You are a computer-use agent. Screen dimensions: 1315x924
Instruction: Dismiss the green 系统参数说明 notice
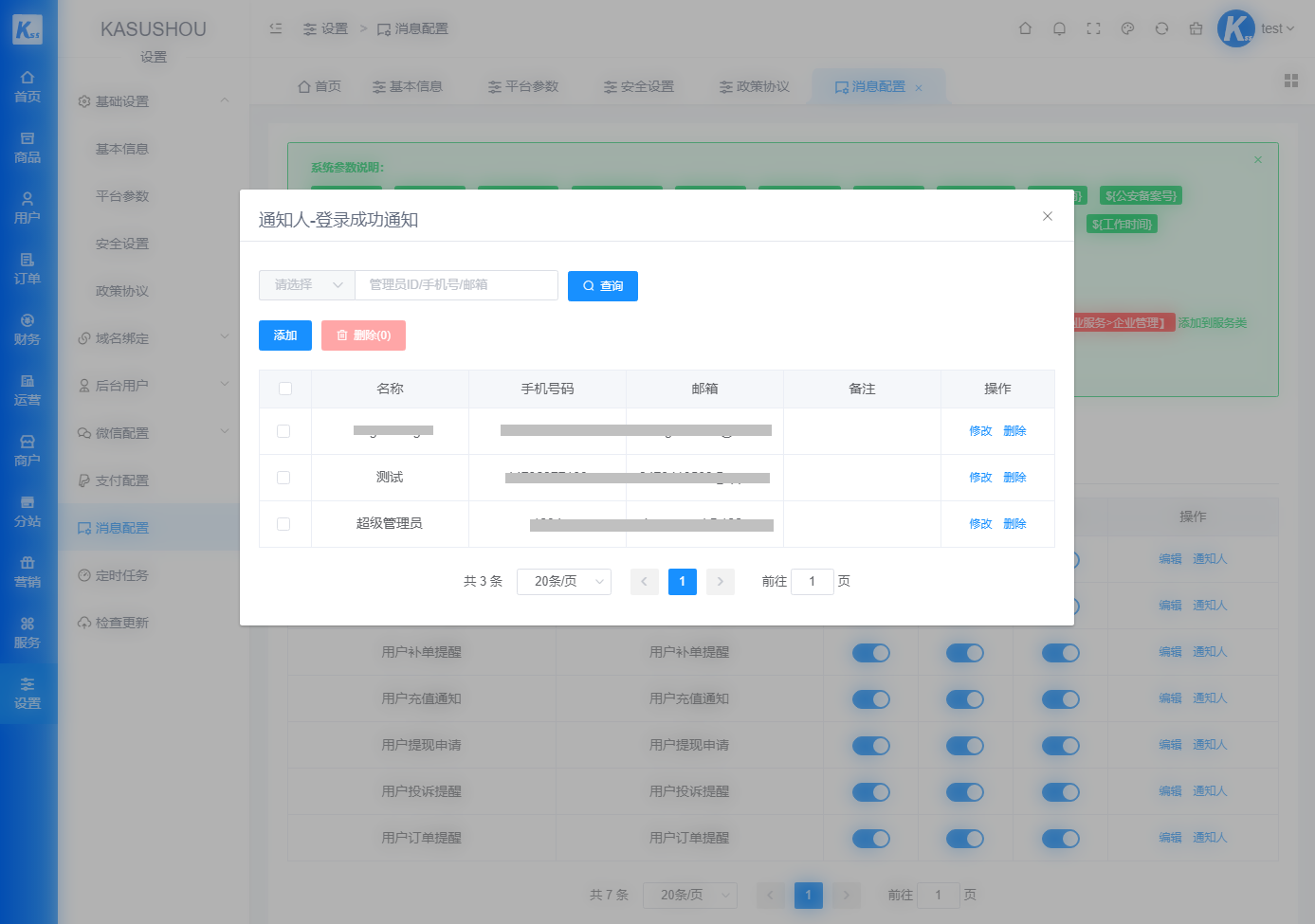coord(1258,159)
